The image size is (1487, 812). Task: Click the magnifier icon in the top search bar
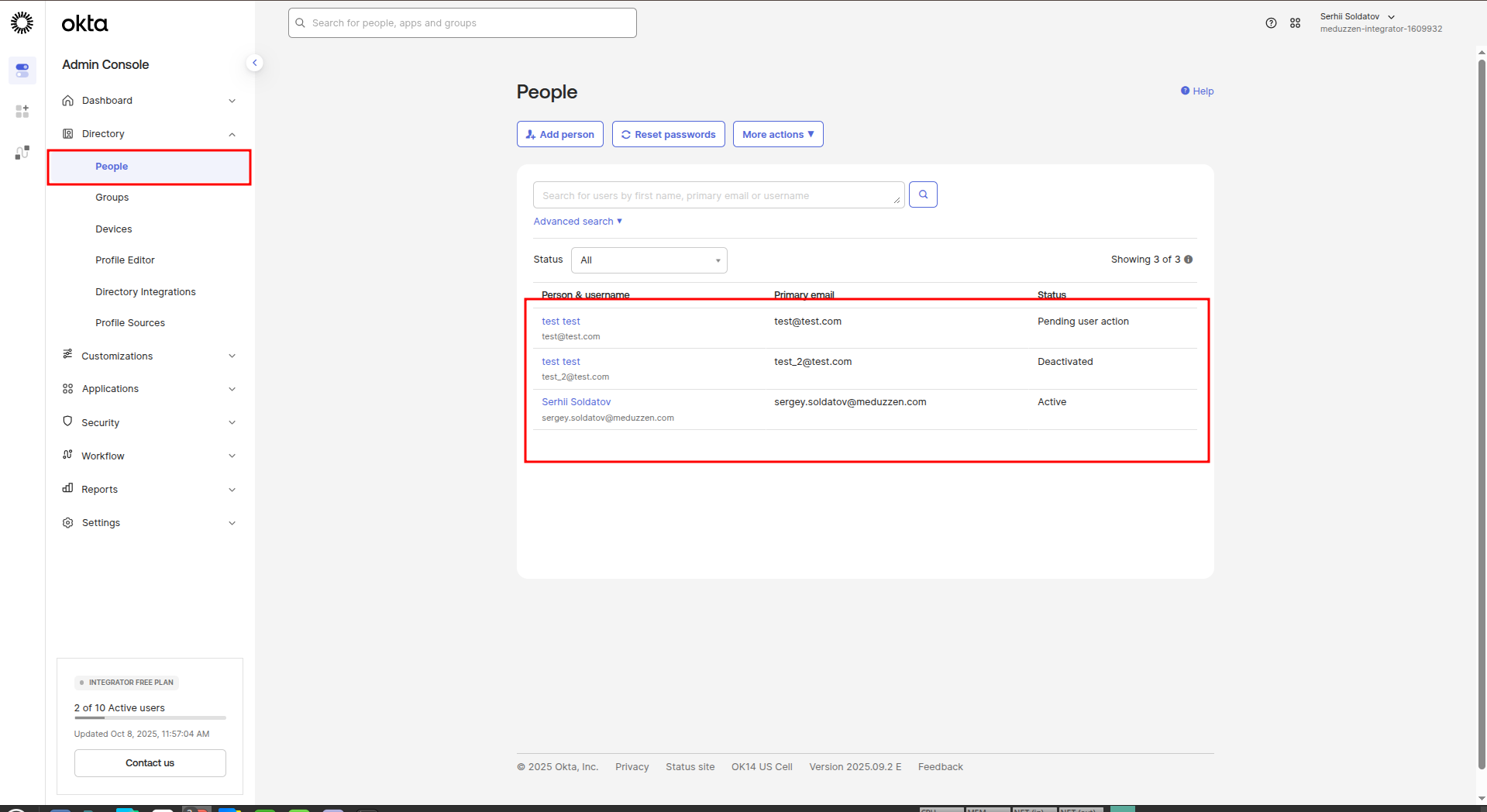(x=301, y=23)
